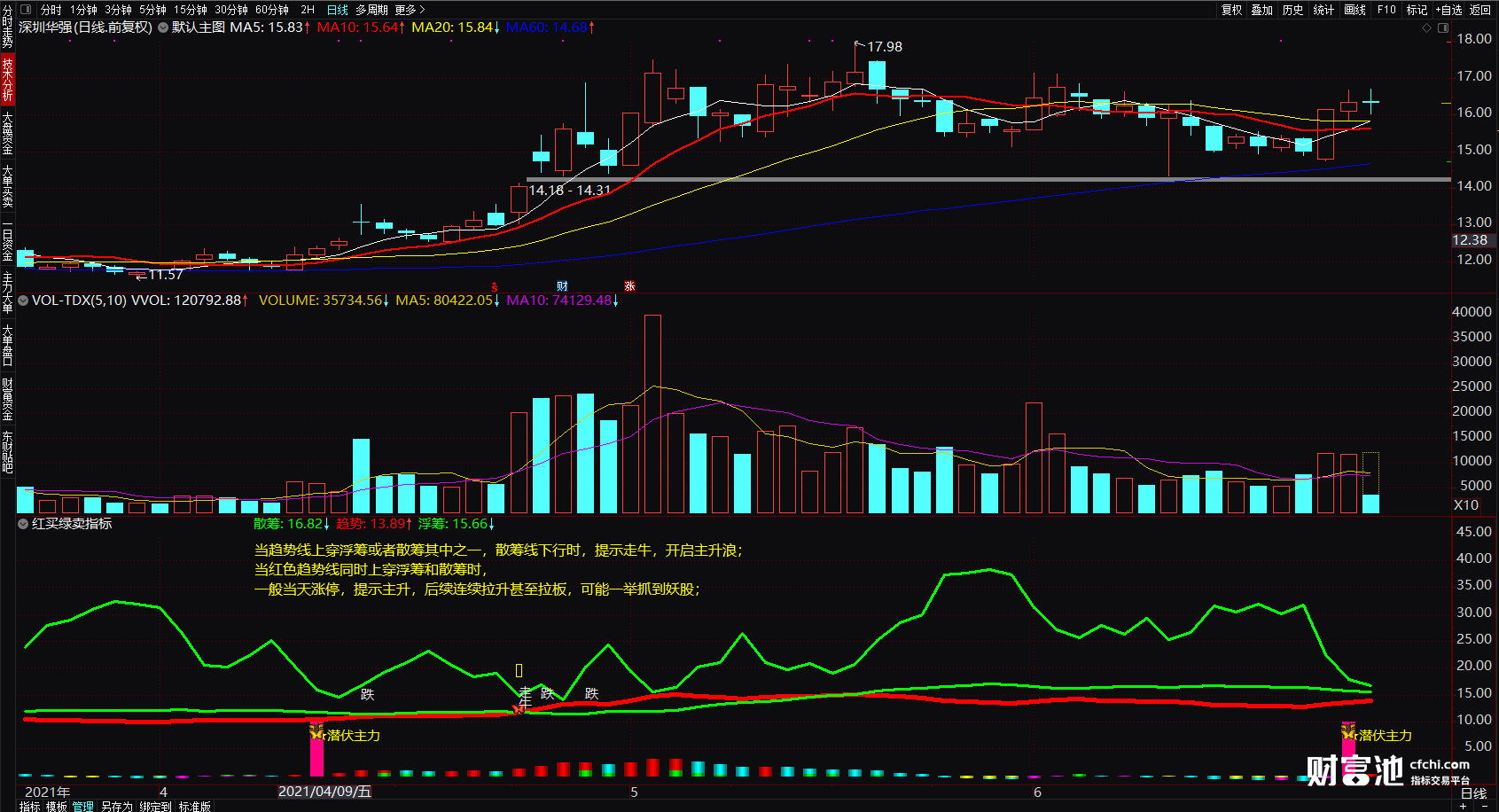The width and height of the screenshot is (1499, 812).
Task: Click the red cross signal on the trend line
Action: tap(519, 709)
